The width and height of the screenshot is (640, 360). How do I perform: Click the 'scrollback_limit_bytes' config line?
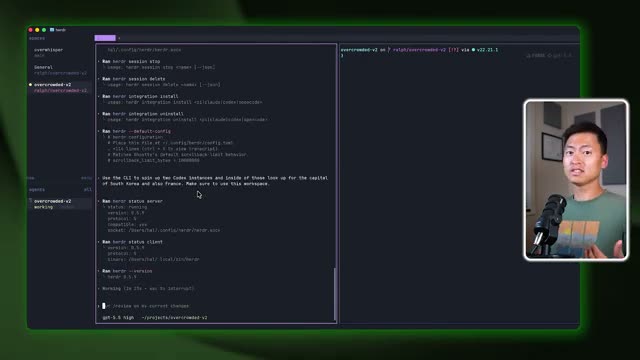click(x=153, y=160)
